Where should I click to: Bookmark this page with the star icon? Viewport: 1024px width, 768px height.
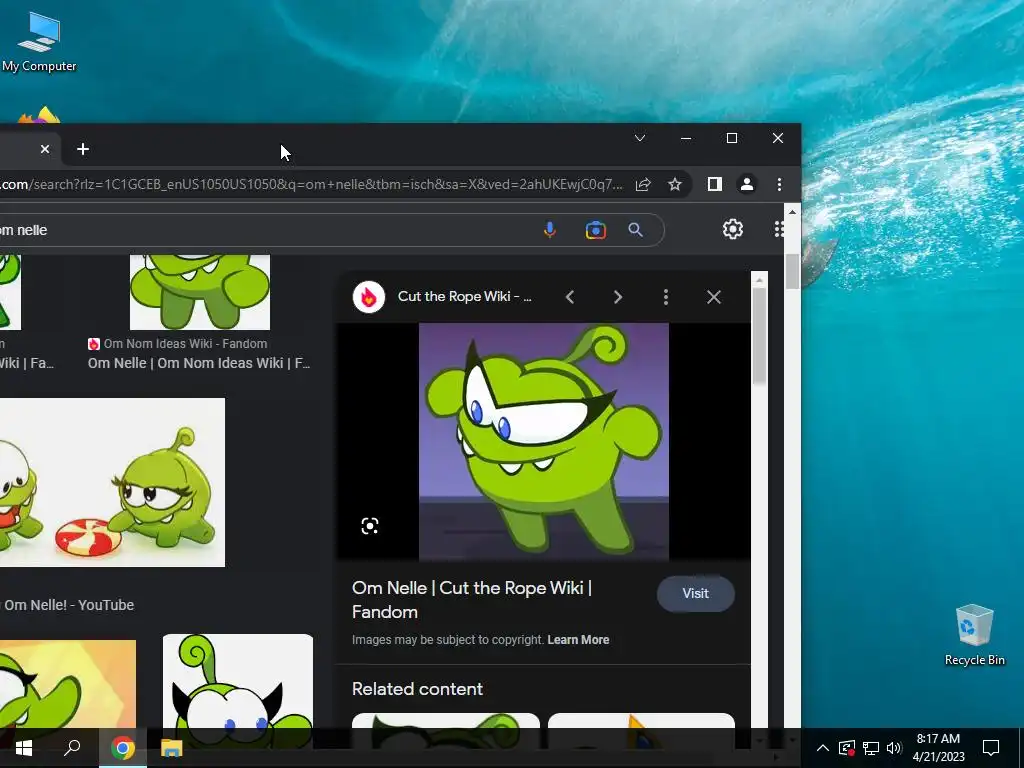[x=675, y=184]
